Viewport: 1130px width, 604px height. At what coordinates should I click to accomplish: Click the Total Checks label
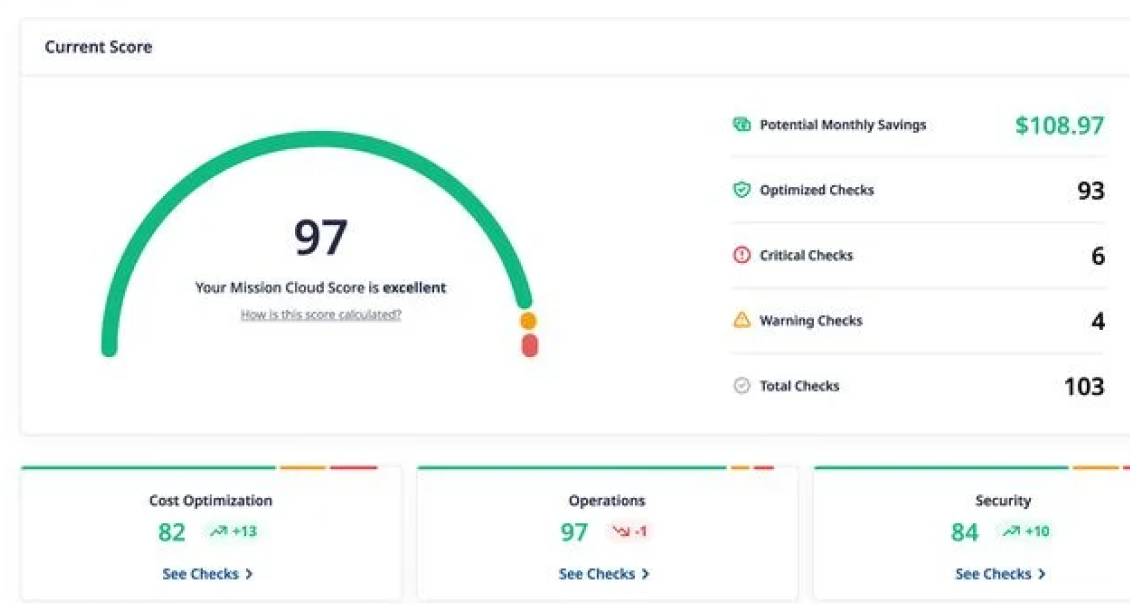point(799,386)
